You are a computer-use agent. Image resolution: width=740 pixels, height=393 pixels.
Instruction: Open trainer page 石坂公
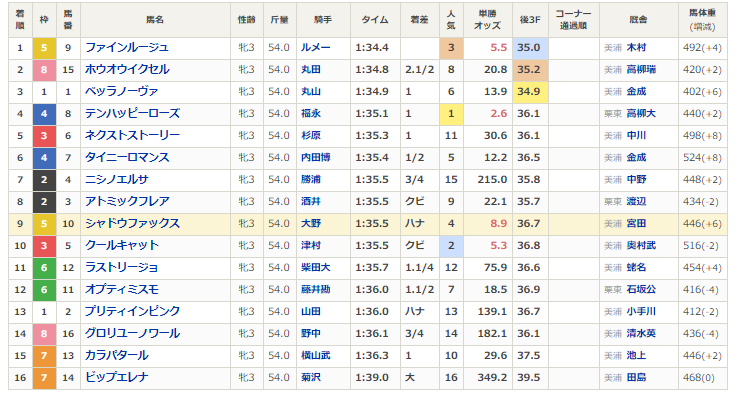point(641,290)
